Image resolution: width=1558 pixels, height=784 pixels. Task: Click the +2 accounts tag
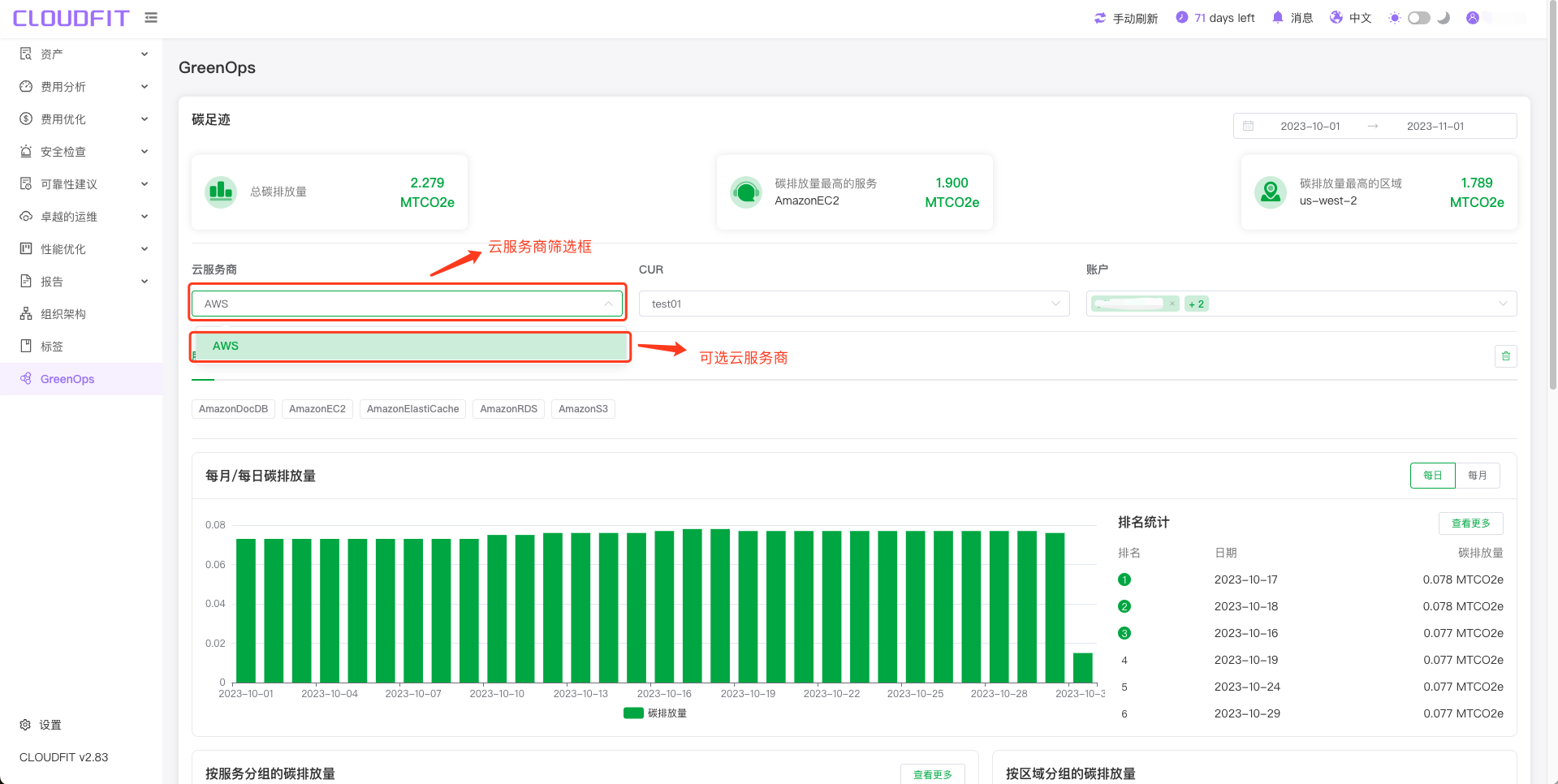click(1196, 304)
